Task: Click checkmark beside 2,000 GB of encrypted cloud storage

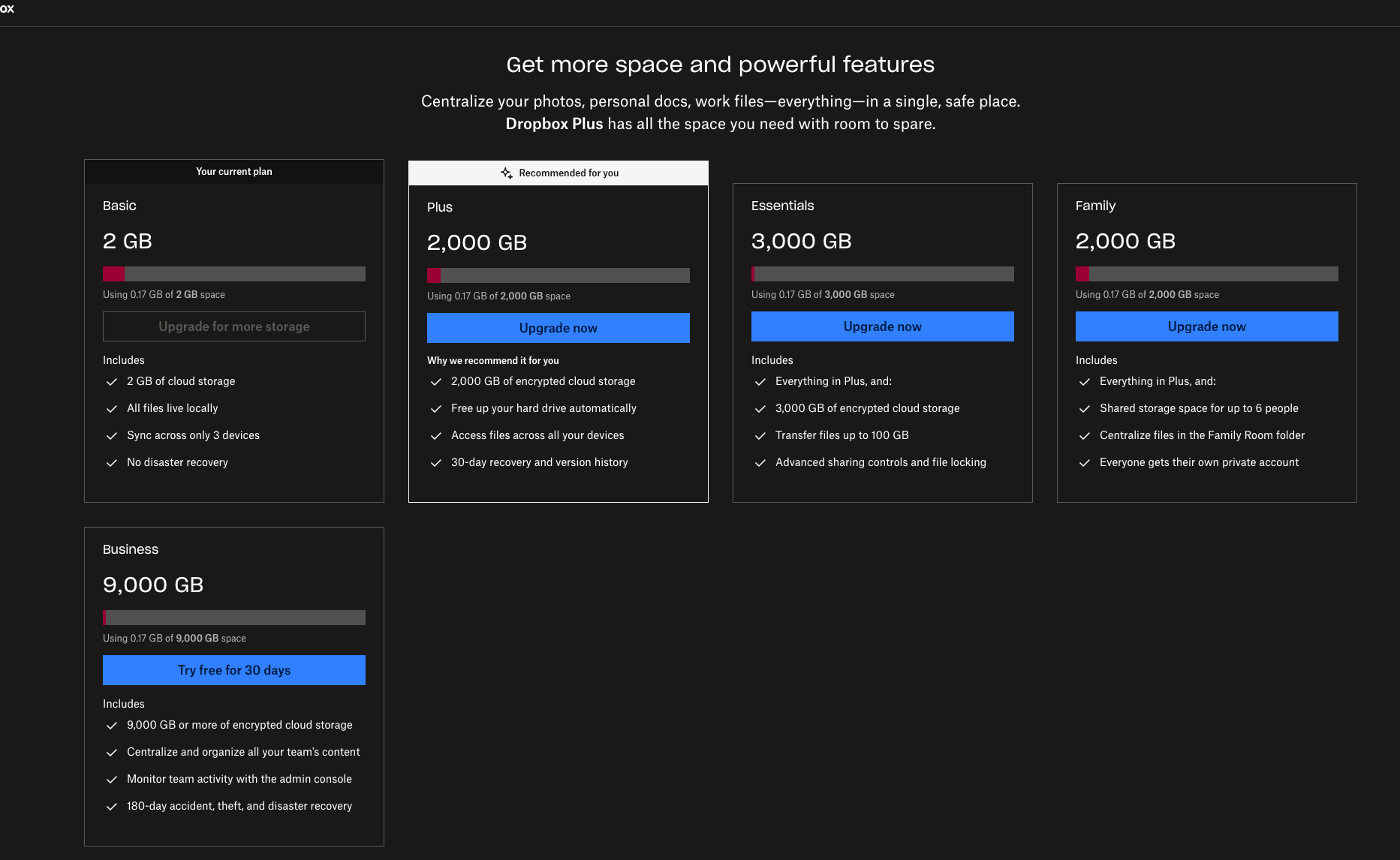Action: click(x=436, y=382)
